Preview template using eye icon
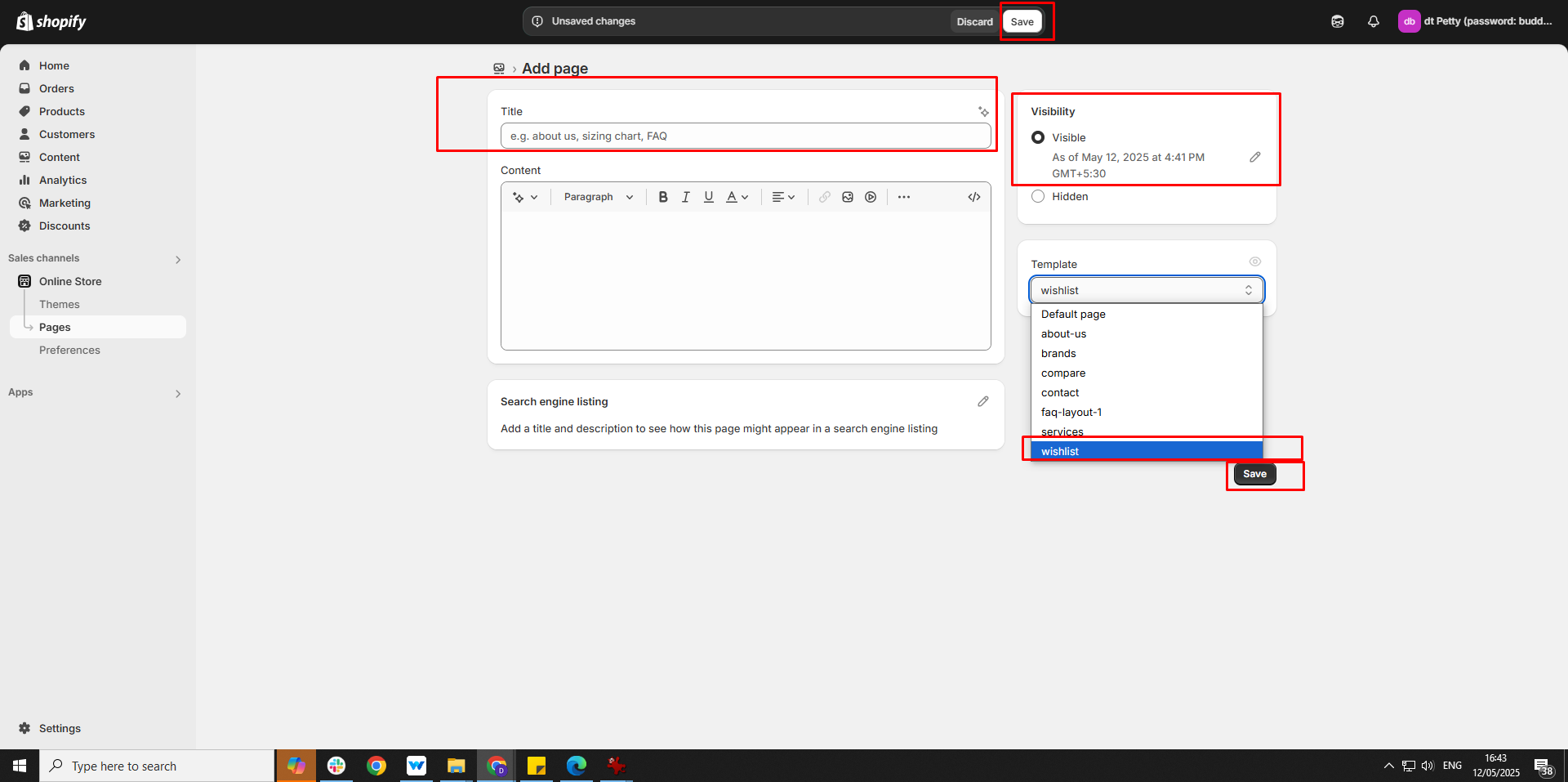 coord(1255,261)
